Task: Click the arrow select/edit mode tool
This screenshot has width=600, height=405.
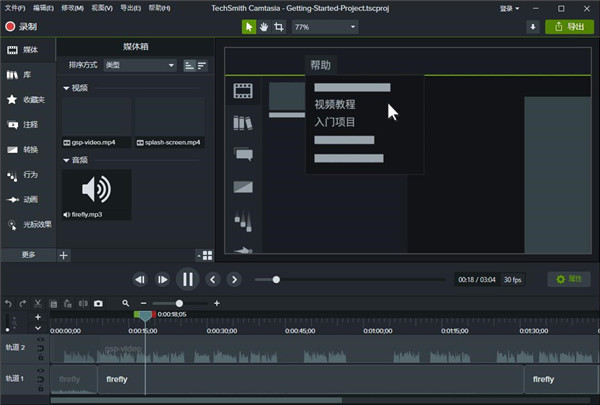Action: click(x=248, y=27)
